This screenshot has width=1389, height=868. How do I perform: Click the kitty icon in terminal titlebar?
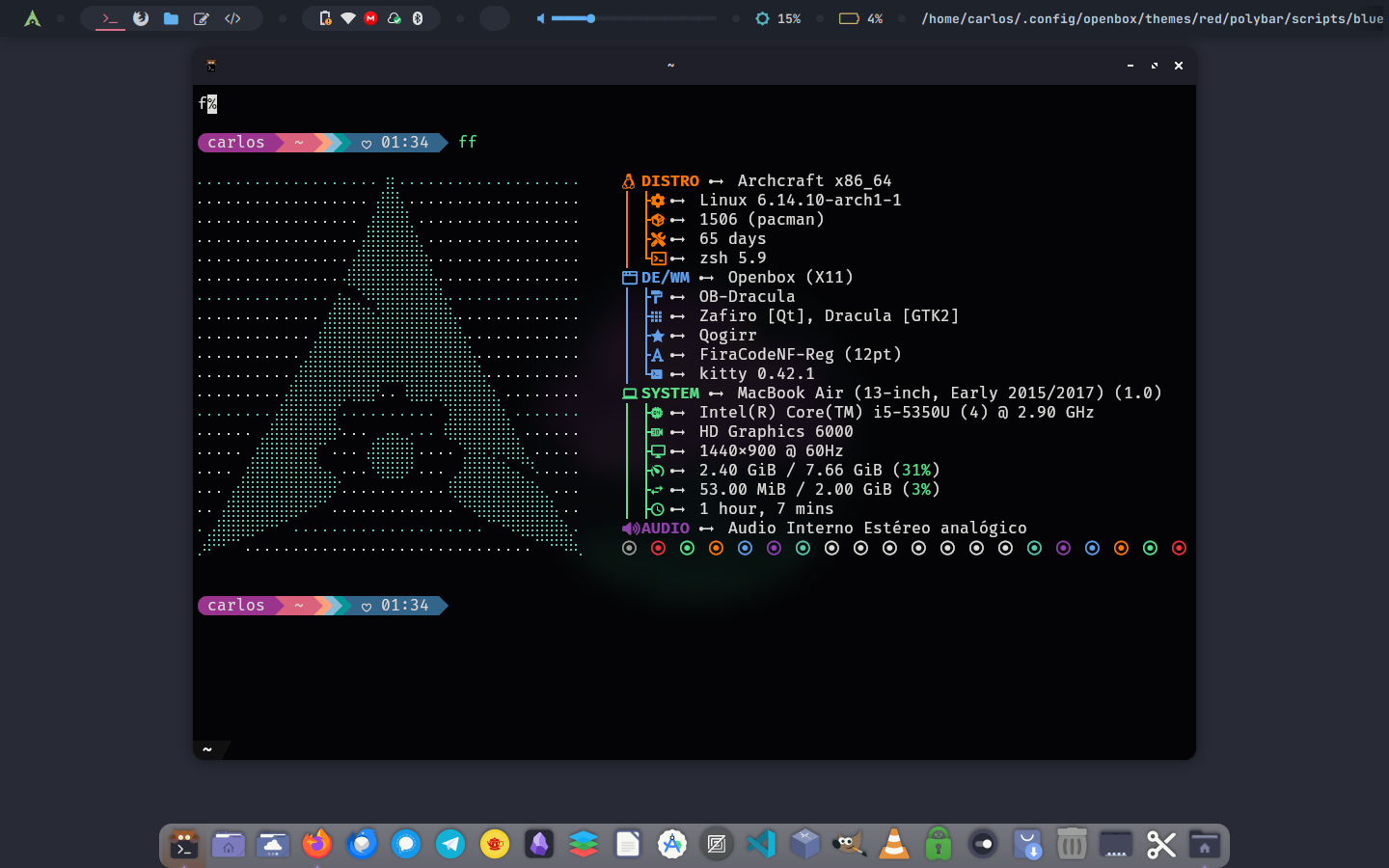pos(211,66)
